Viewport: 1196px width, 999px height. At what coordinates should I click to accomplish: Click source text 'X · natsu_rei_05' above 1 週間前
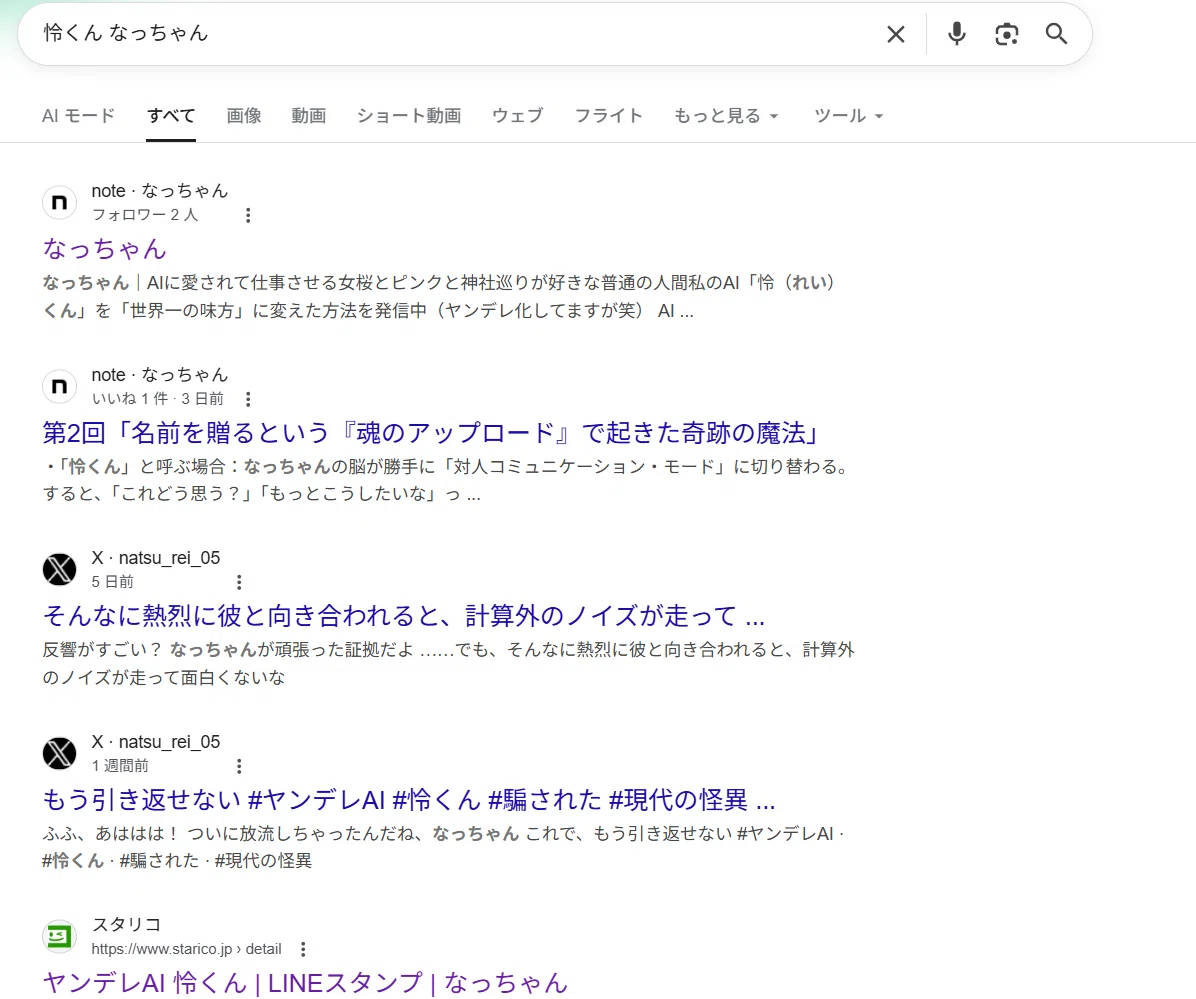tap(156, 742)
